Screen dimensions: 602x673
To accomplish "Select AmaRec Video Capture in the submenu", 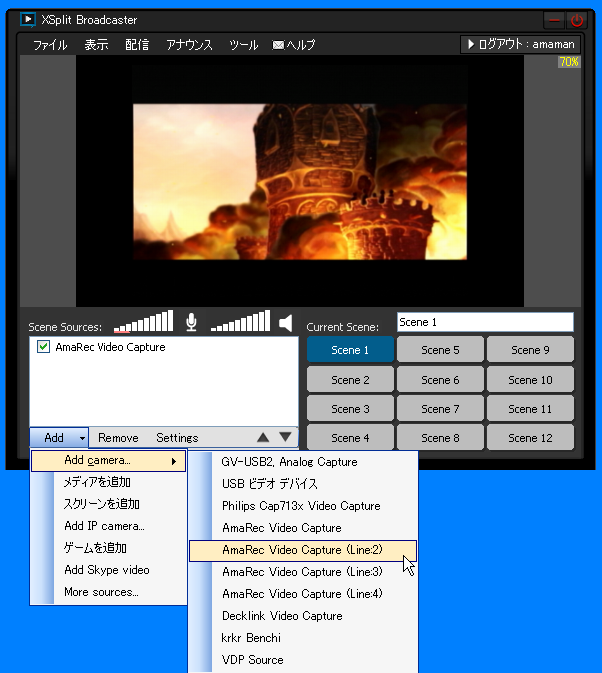I will coord(303,527).
